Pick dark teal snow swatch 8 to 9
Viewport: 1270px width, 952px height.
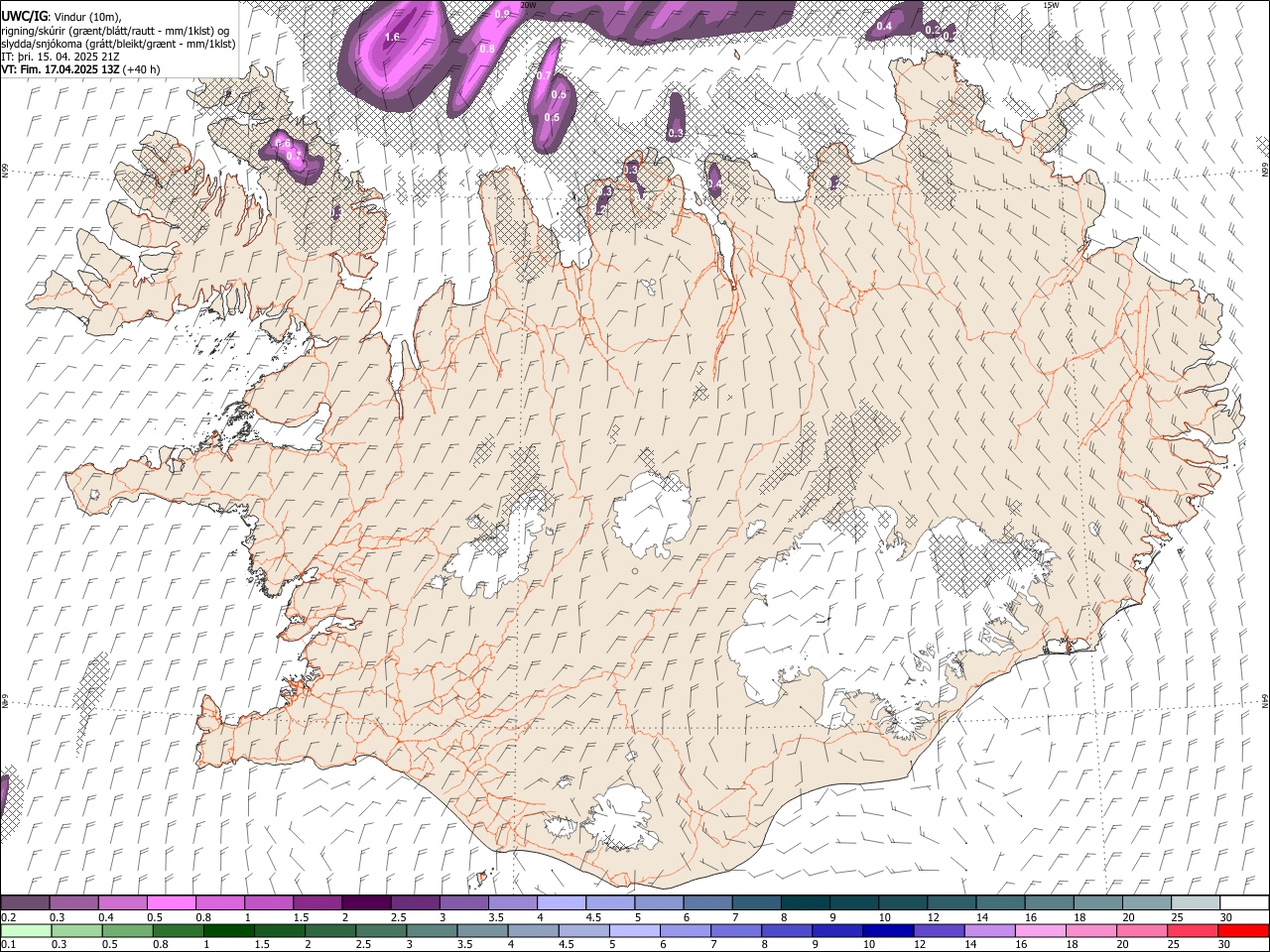[804, 902]
